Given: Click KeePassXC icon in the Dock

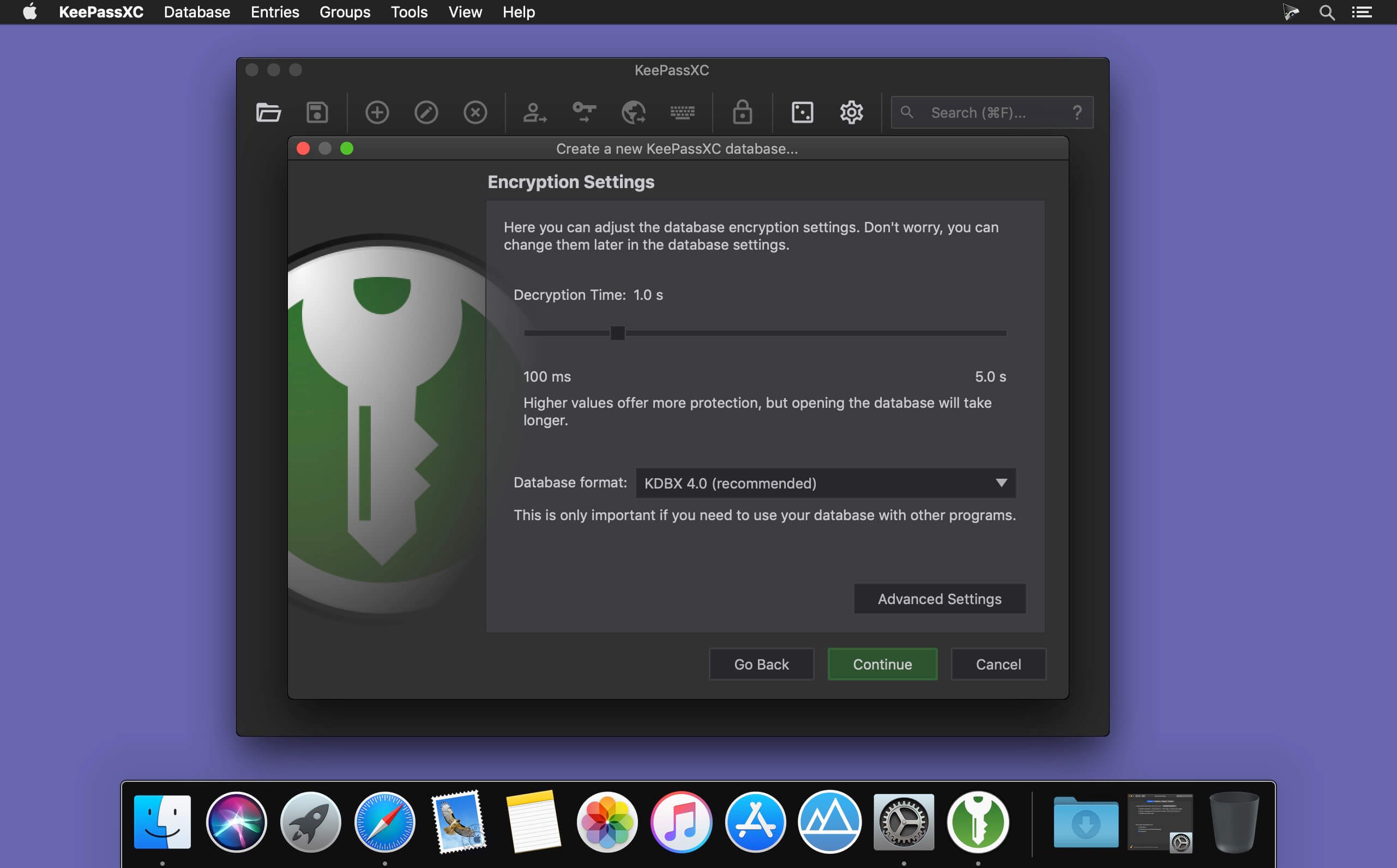Looking at the screenshot, I should [x=978, y=822].
